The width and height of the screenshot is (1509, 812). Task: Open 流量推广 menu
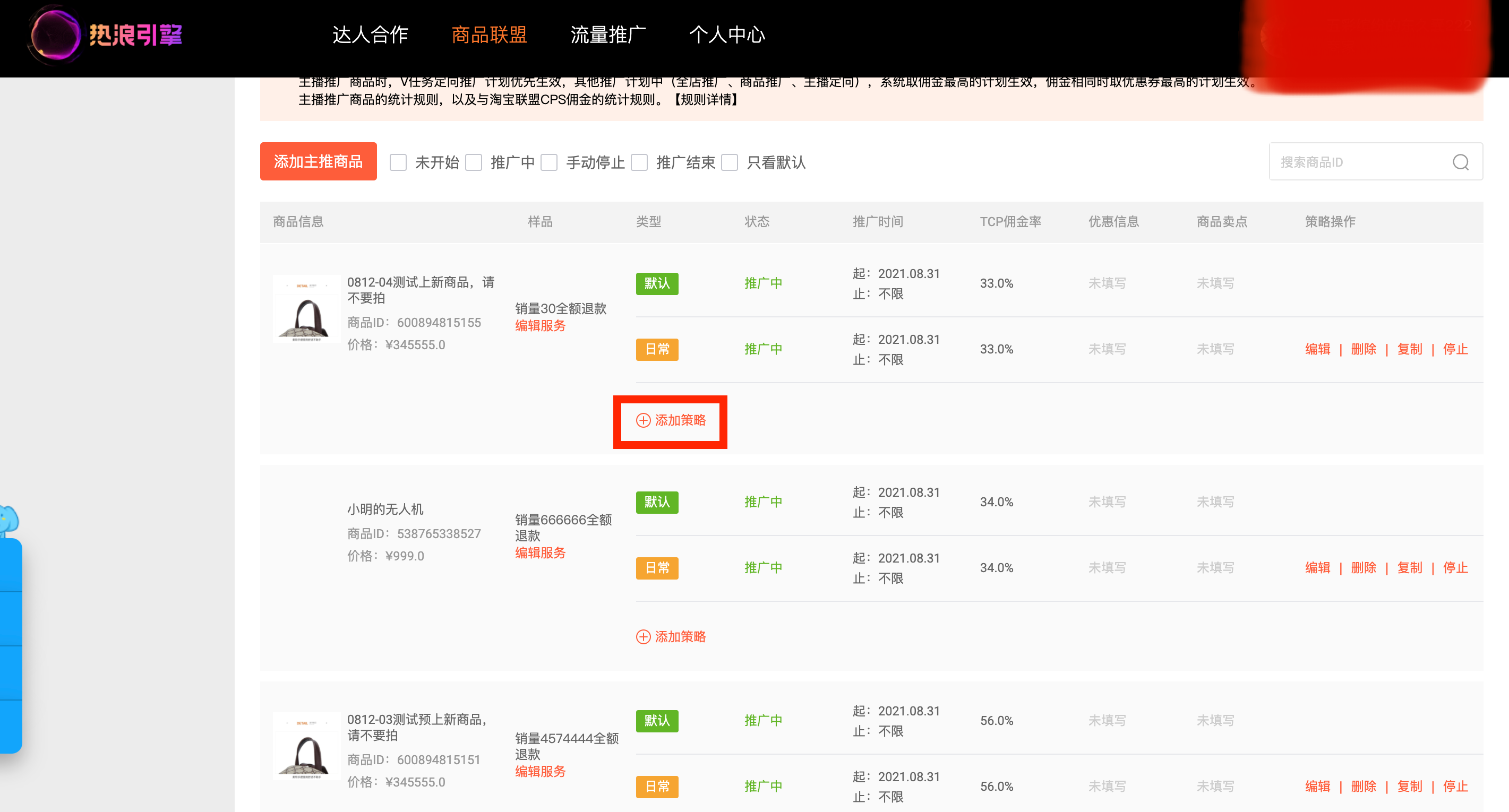point(608,34)
